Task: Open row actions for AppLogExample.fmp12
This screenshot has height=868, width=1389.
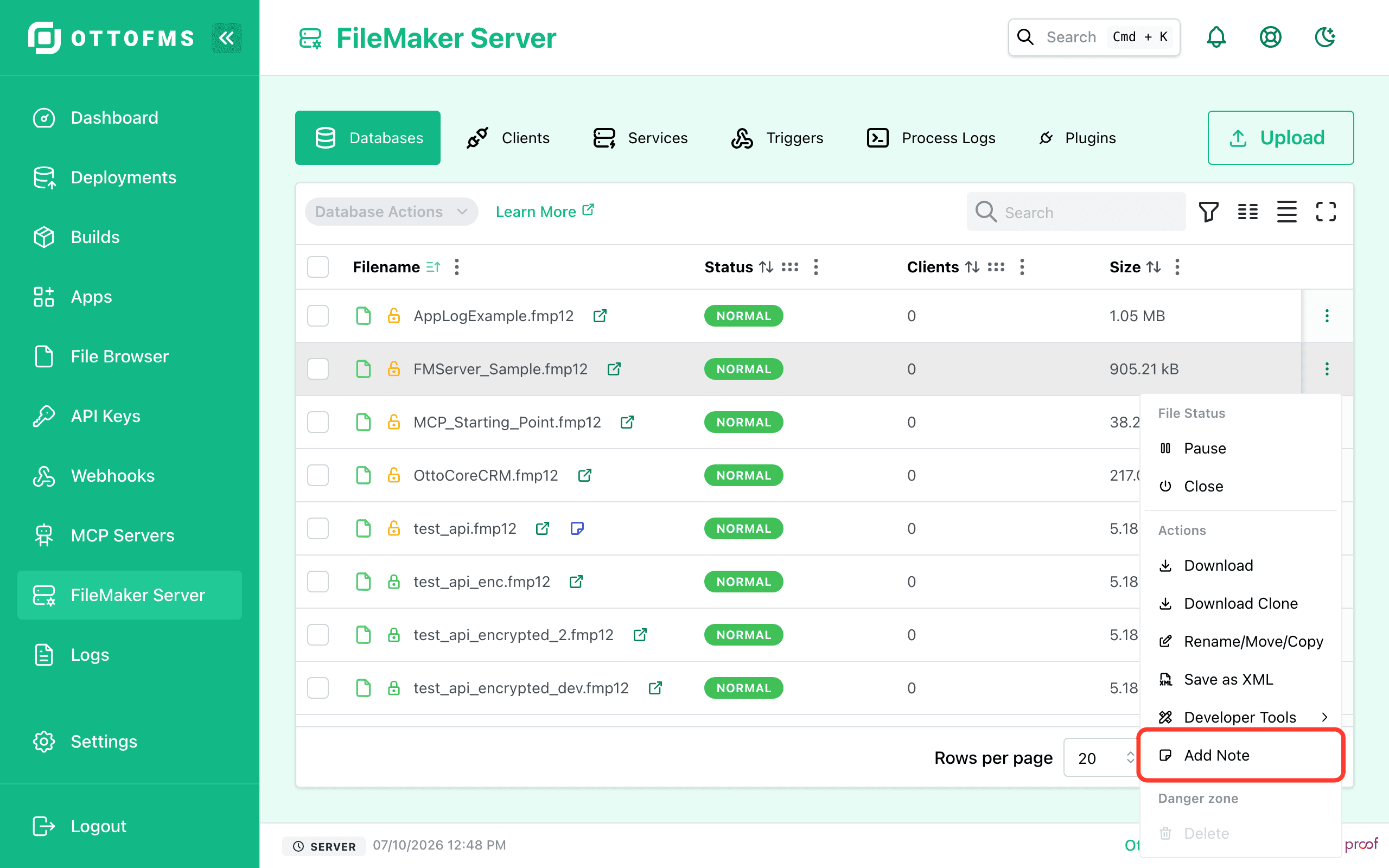Action: point(1327,316)
